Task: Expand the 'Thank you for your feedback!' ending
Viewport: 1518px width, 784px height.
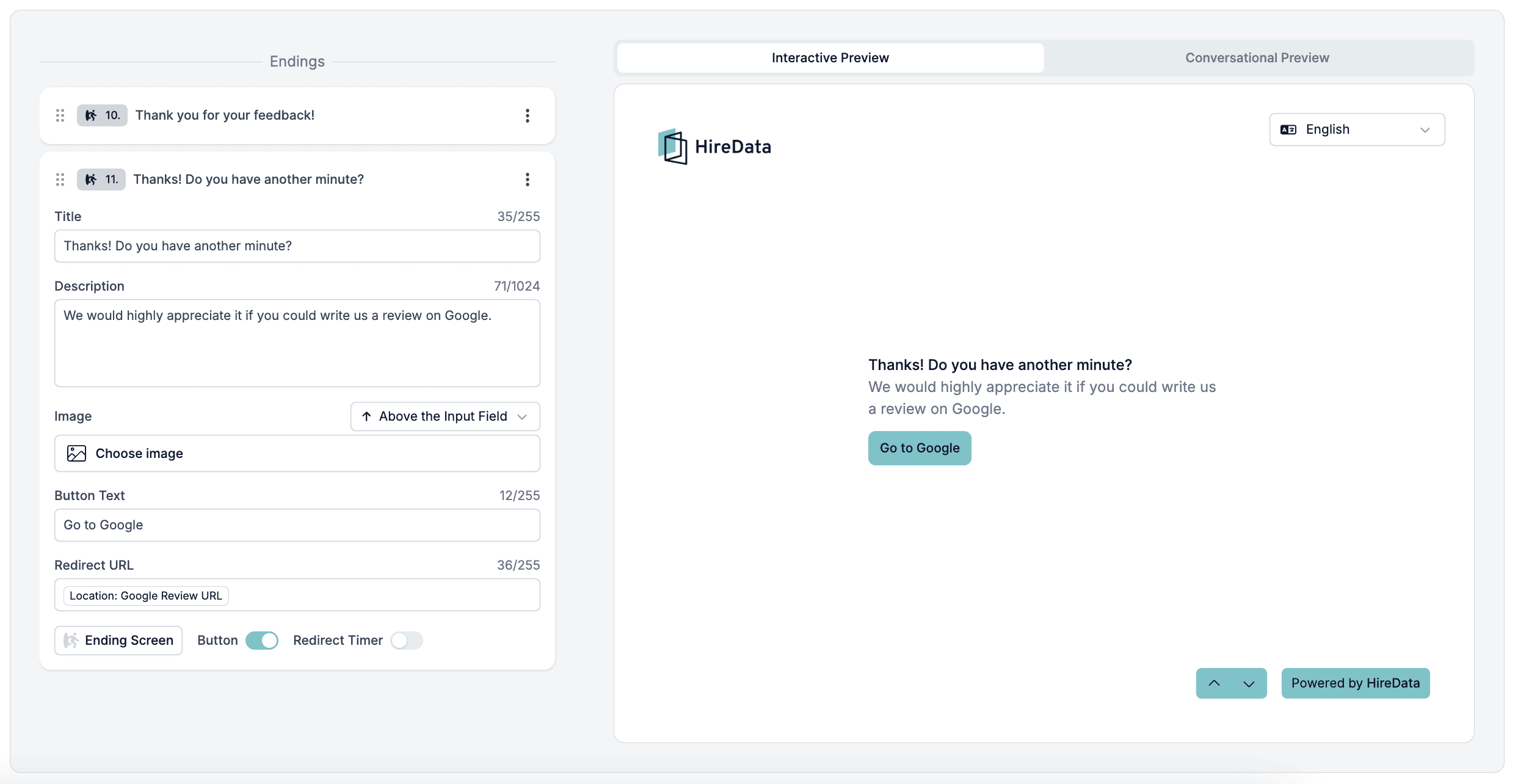Action: 225,115
